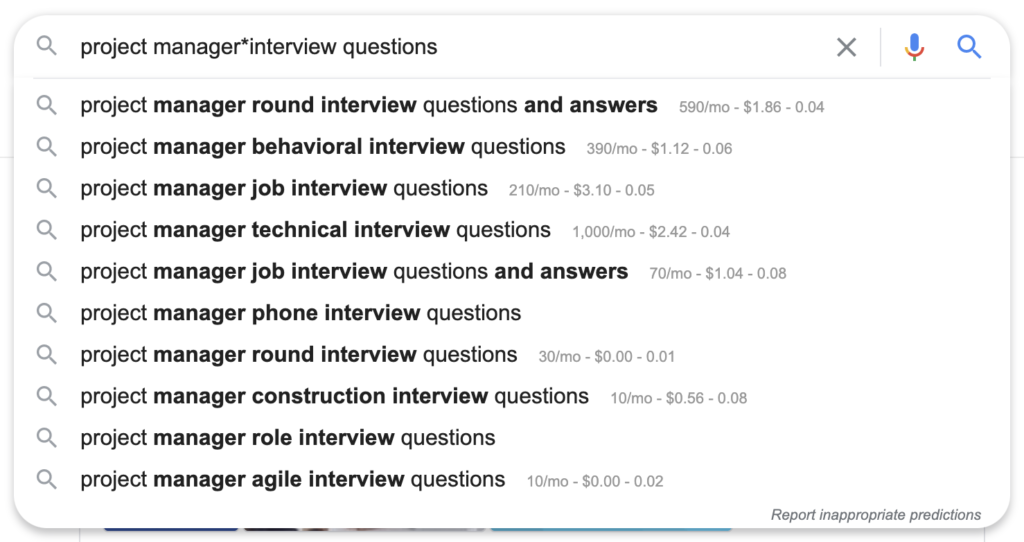Click magnifier icon left of search query
The height and width of the screenshot is (542, 1024).
pos(46,46)
